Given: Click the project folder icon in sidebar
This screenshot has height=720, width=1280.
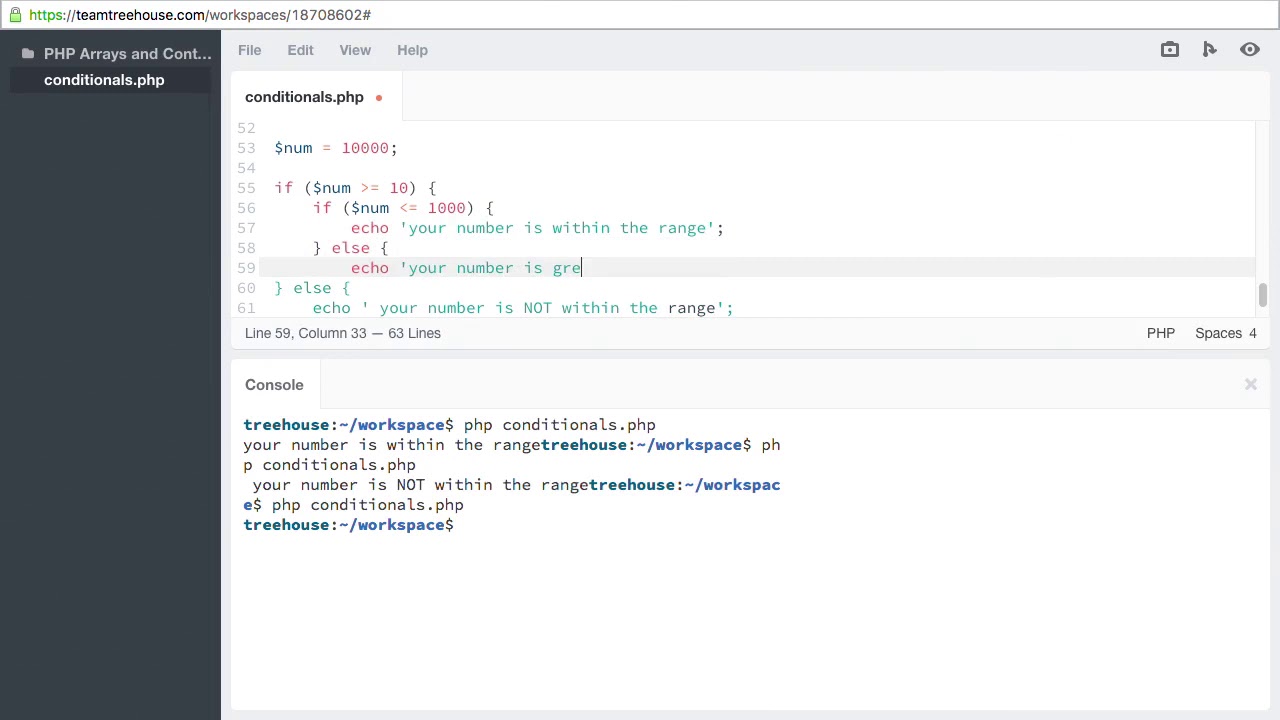Looking at the screenshot, I should pos(28,54).
